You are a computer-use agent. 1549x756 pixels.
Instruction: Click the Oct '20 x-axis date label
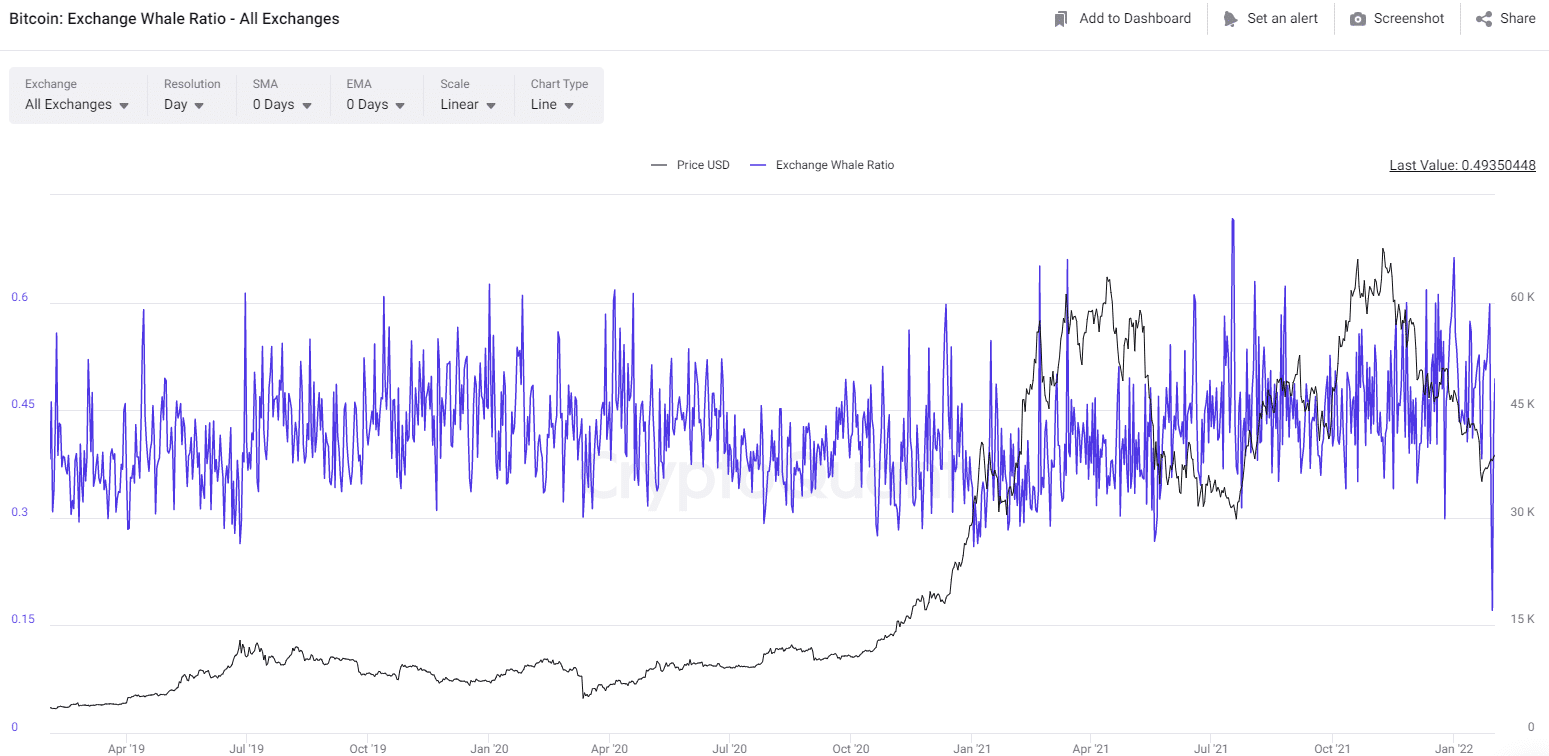pyautogui.click(x=849, y=748)
